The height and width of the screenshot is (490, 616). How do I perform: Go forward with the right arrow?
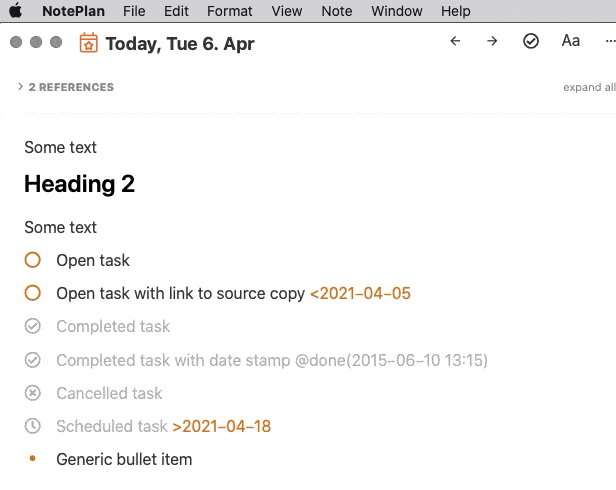coord(492,41)
